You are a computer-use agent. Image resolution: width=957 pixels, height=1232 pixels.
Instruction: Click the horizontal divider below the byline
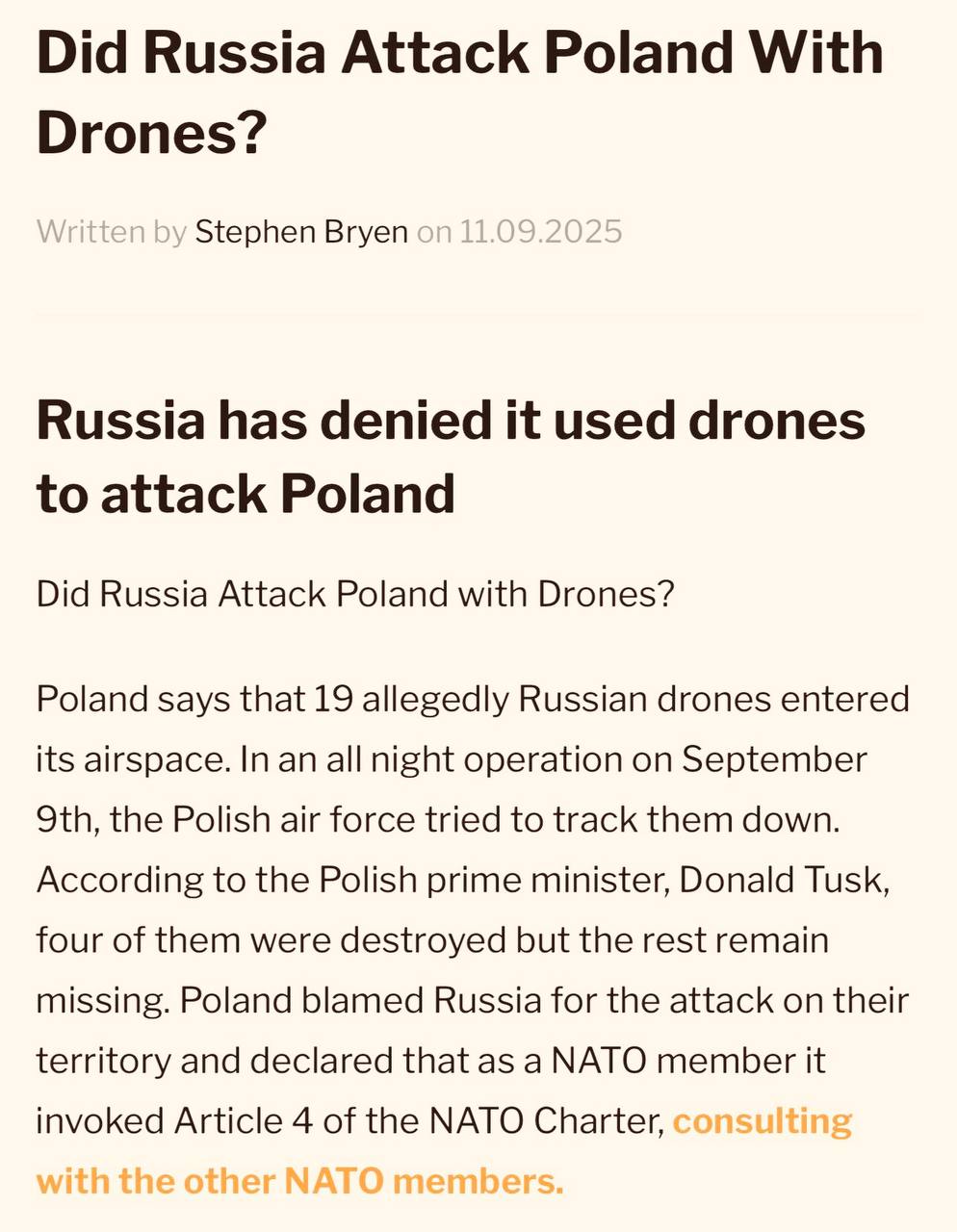pyautogui.click(x=478, y=314)
